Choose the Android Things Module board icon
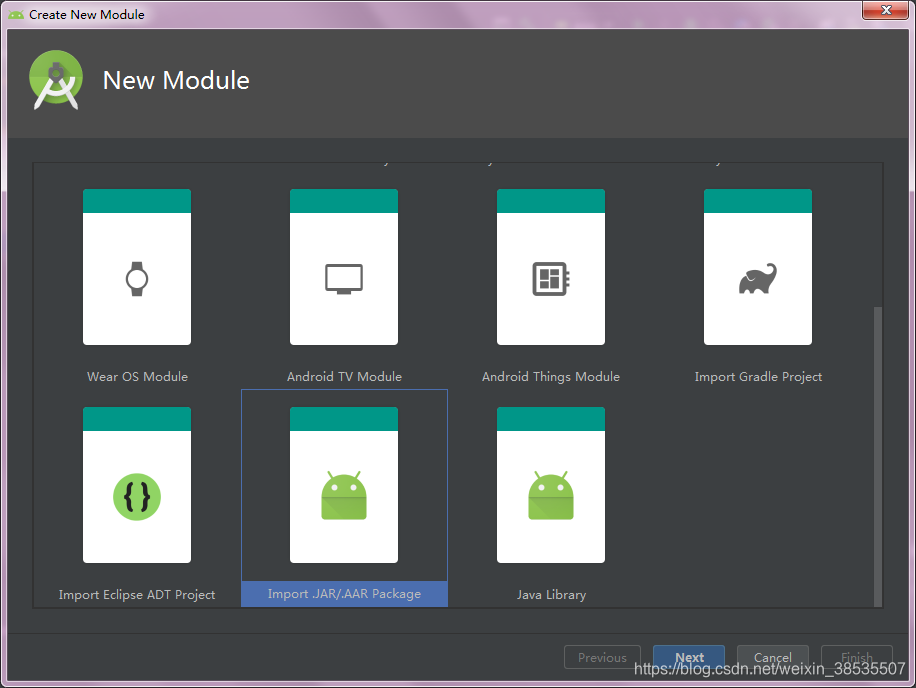 551,279
